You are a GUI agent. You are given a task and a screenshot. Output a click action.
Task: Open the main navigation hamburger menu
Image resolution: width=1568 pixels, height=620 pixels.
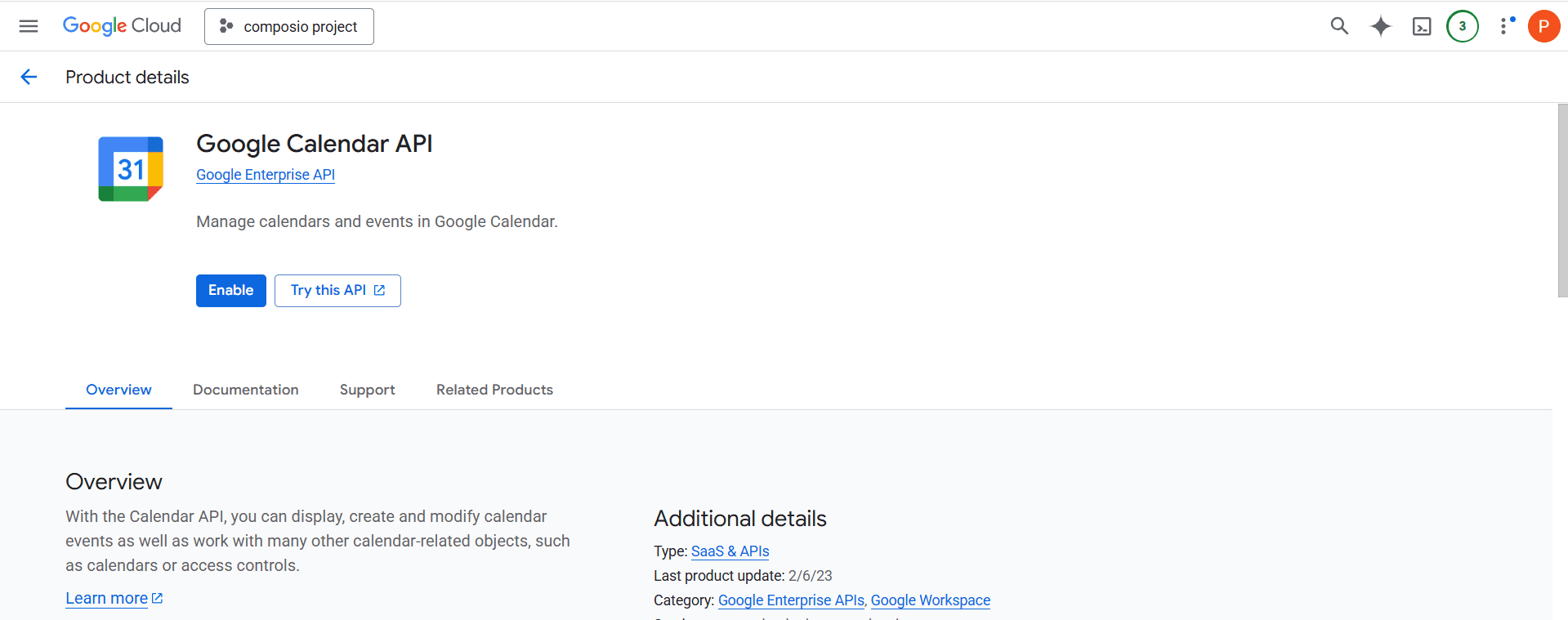pyautogui.click(x=29, y=26)
